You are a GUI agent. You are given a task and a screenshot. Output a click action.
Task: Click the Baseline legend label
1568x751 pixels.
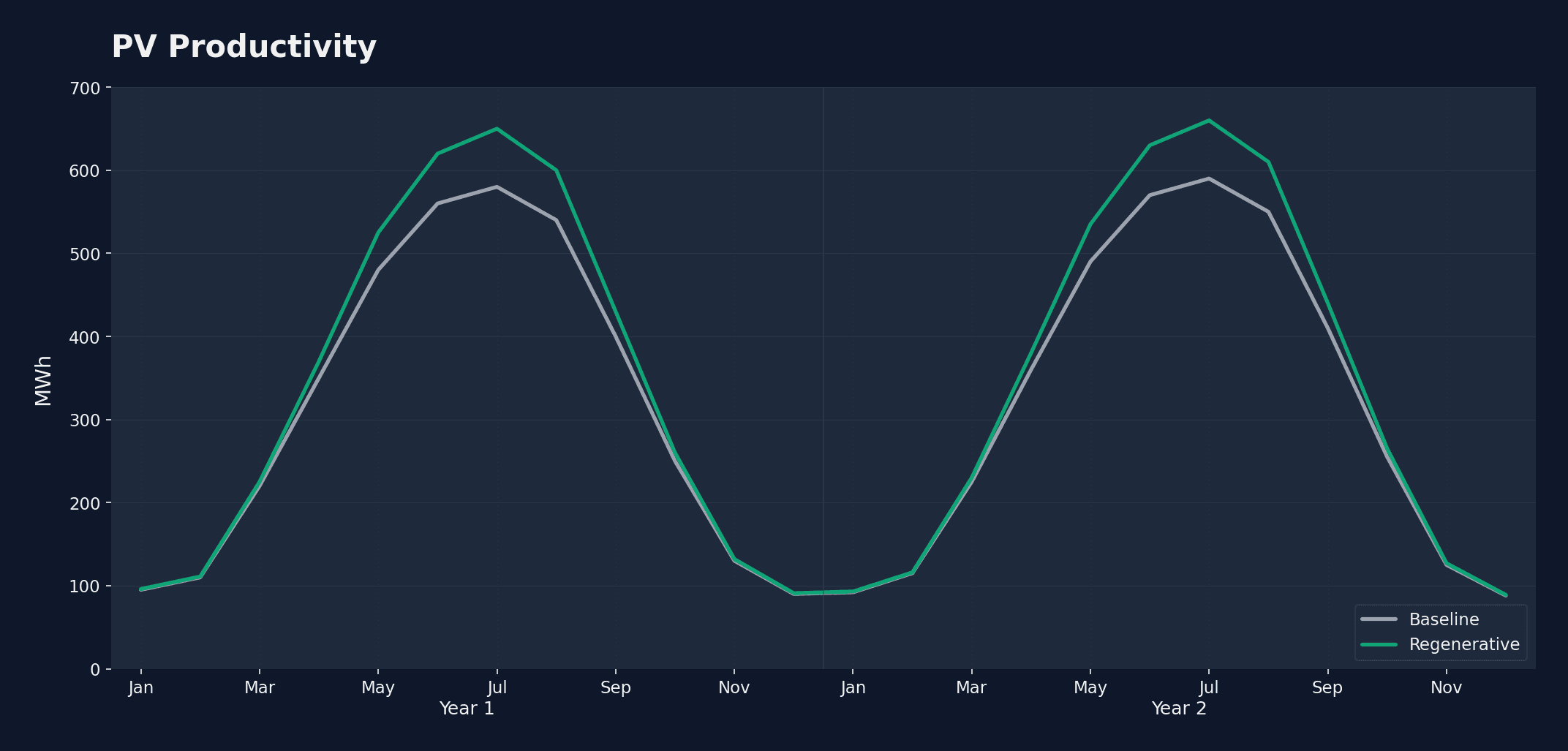click(x=1444, y=619)
